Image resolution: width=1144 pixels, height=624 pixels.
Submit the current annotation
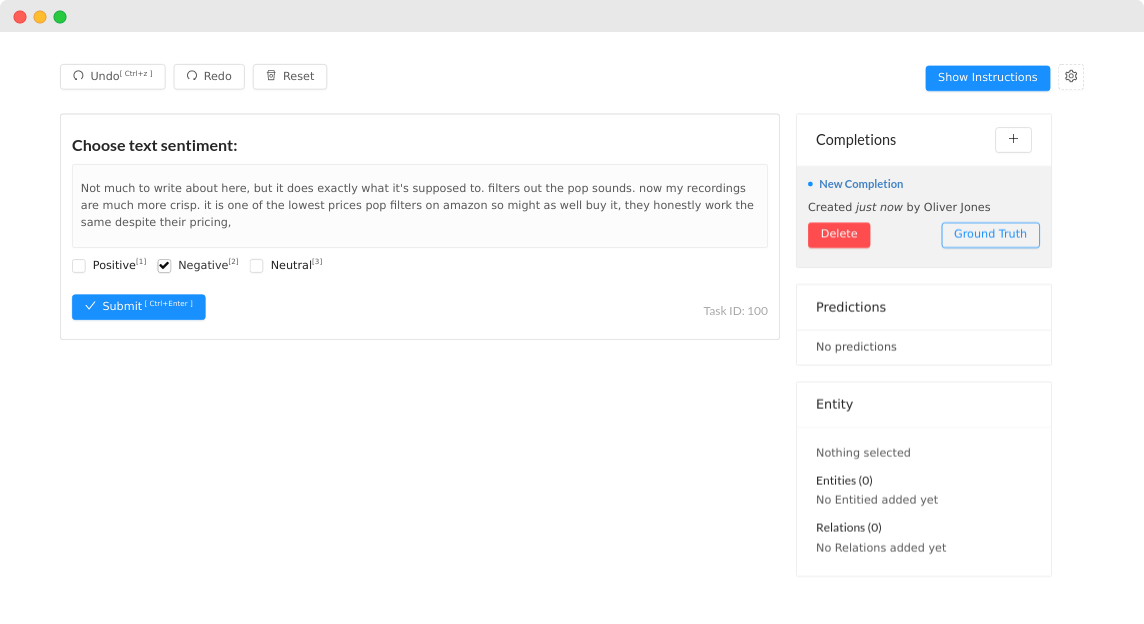point(139,307)
